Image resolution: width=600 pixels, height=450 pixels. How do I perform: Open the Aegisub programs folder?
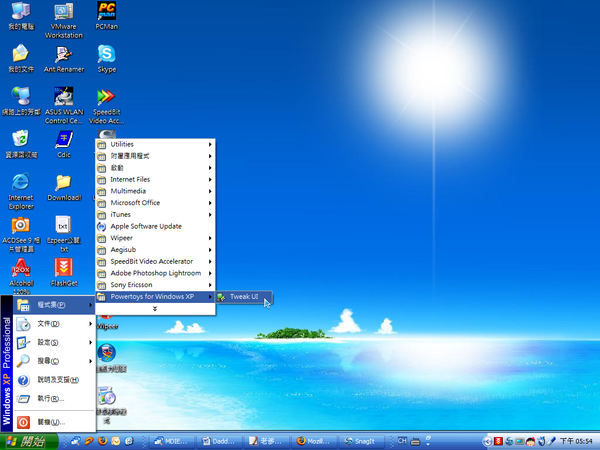click(x=155, y=250)
